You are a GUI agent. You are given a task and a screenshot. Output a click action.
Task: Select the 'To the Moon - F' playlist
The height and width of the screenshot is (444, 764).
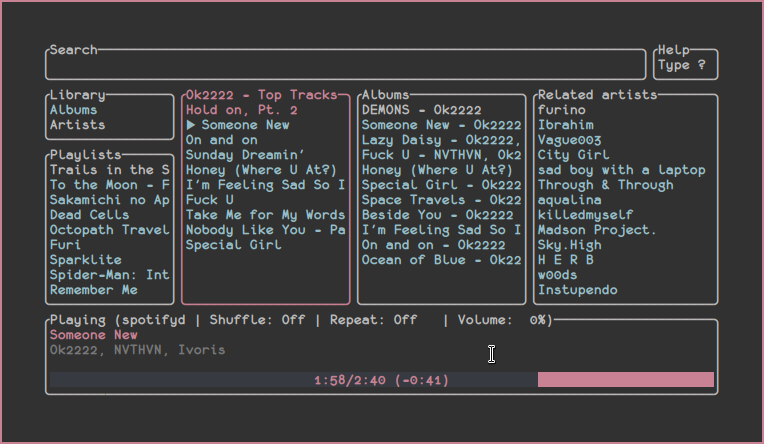110,185
